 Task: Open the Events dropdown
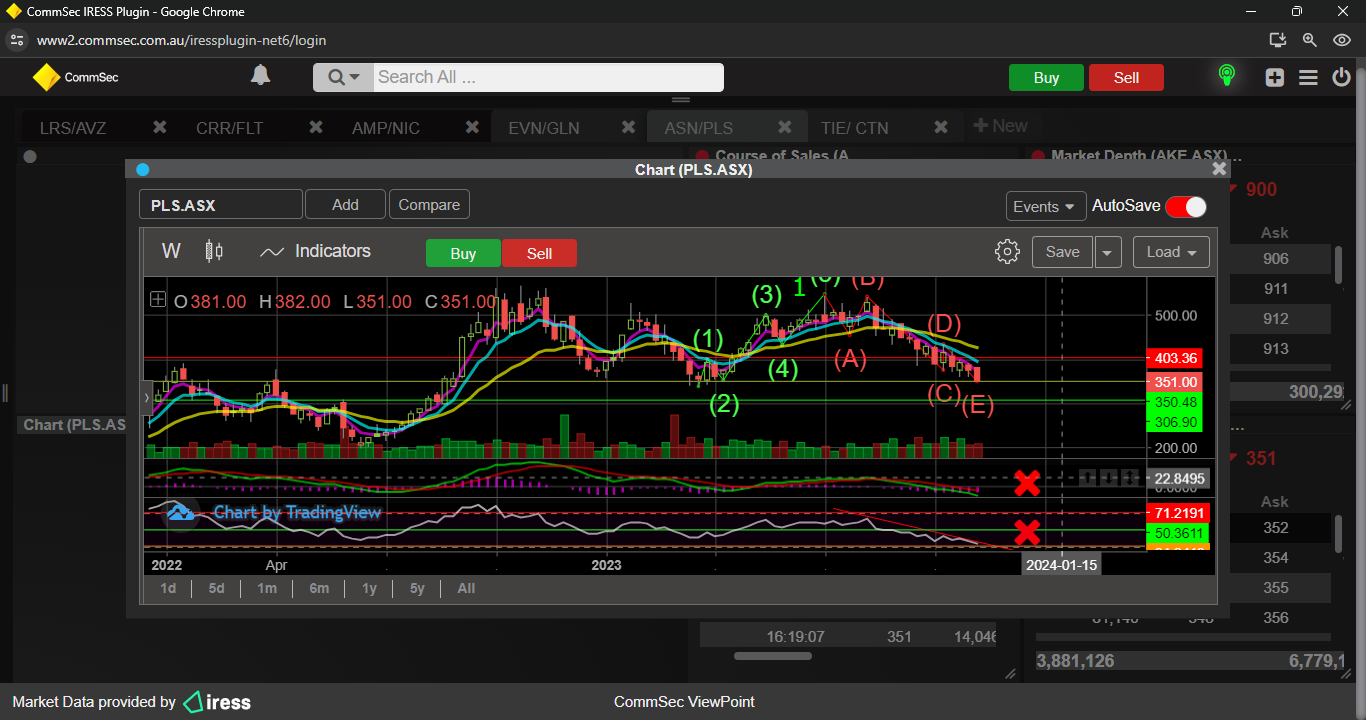[1045, 206]
